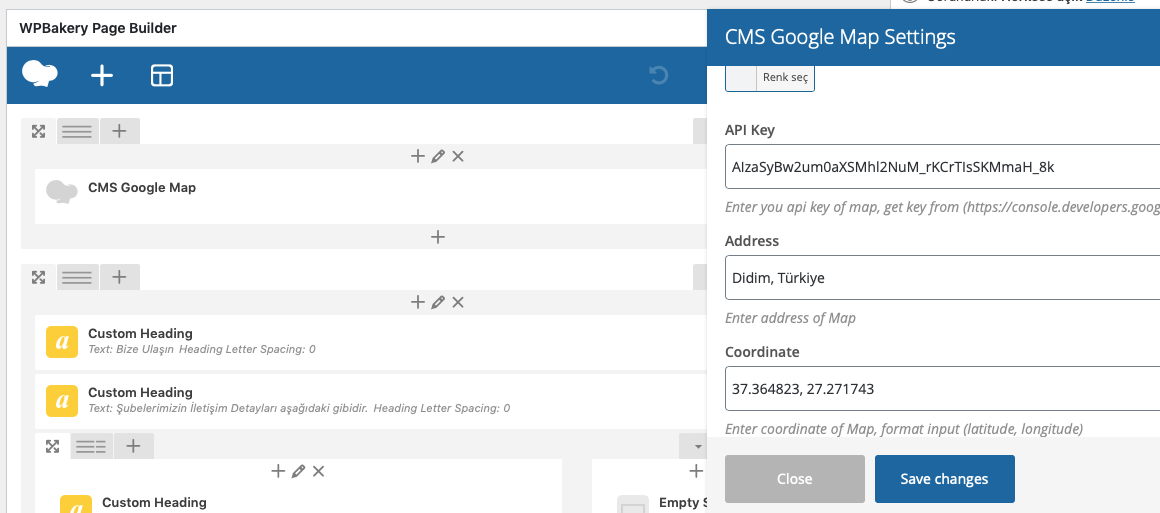
Task: Click the 'Enter address of Map' hint
Action: click(790, 318)
